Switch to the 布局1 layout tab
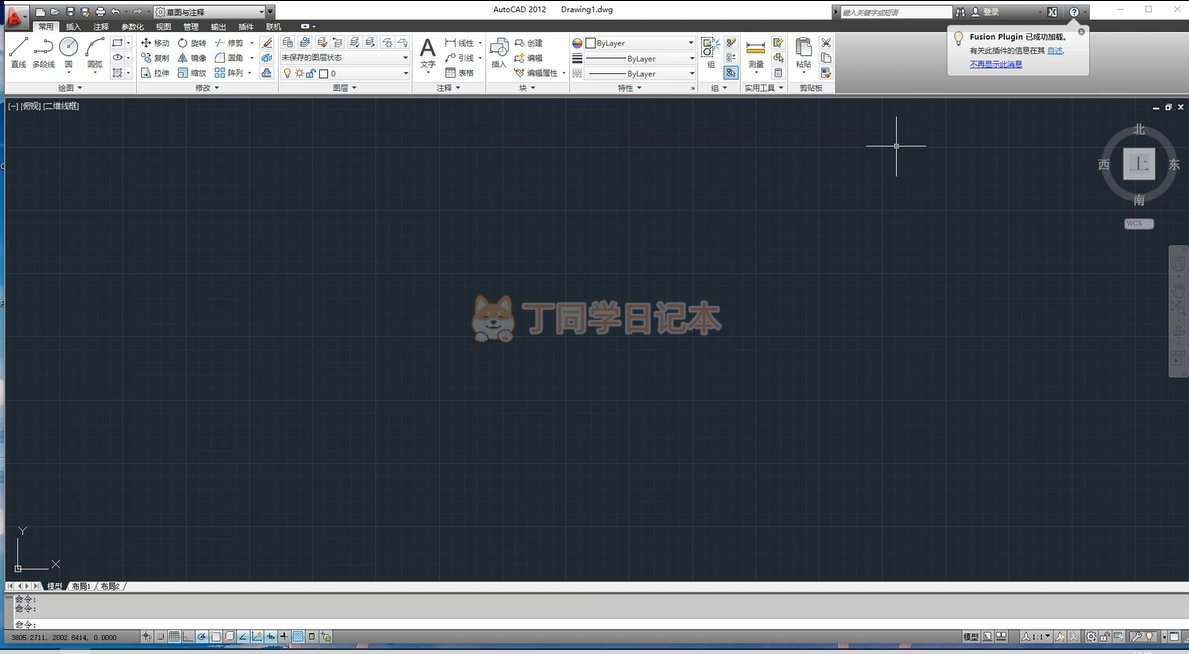Image resolution: width=1189 pixels, height=654 pixels. point(81,587)
